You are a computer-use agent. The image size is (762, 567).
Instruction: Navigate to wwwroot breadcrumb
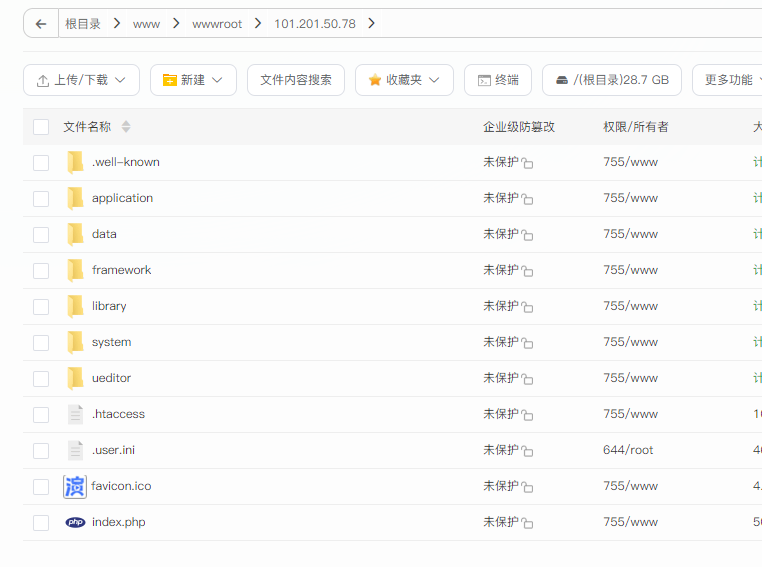[x=217, y=24]
